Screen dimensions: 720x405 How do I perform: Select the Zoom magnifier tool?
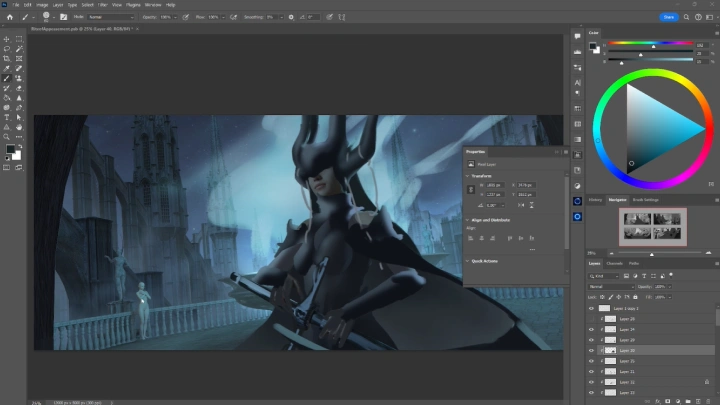tap(6, 137)
